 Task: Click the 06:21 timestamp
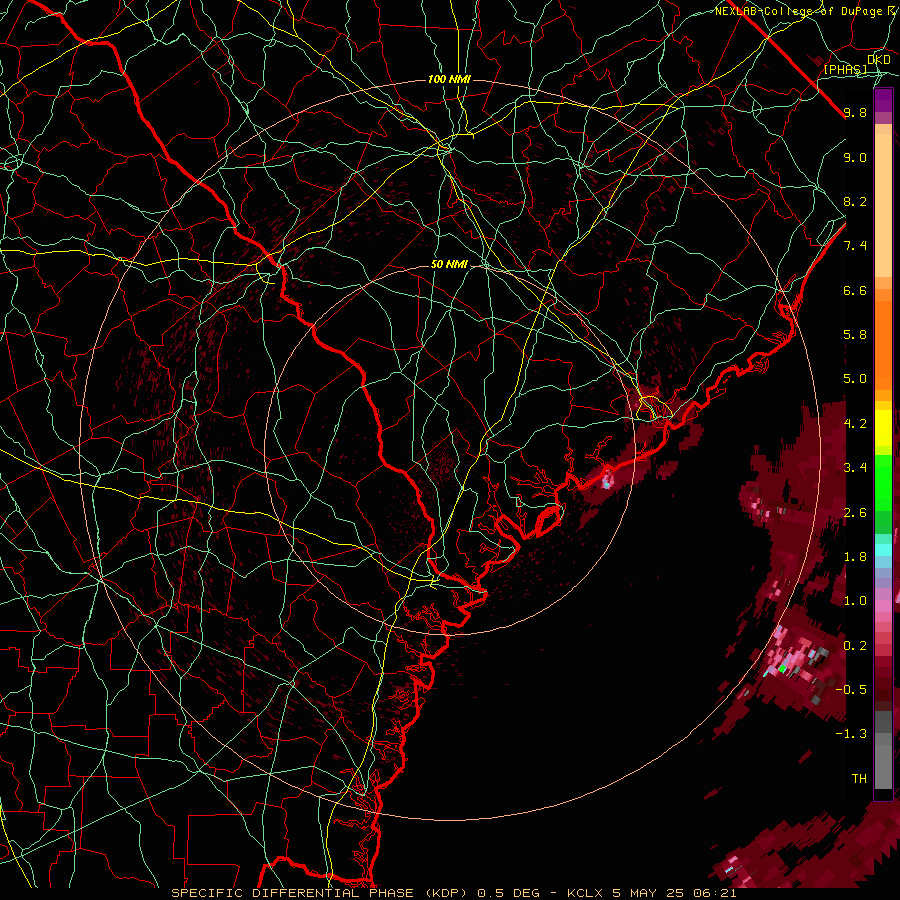pos(716,893)
